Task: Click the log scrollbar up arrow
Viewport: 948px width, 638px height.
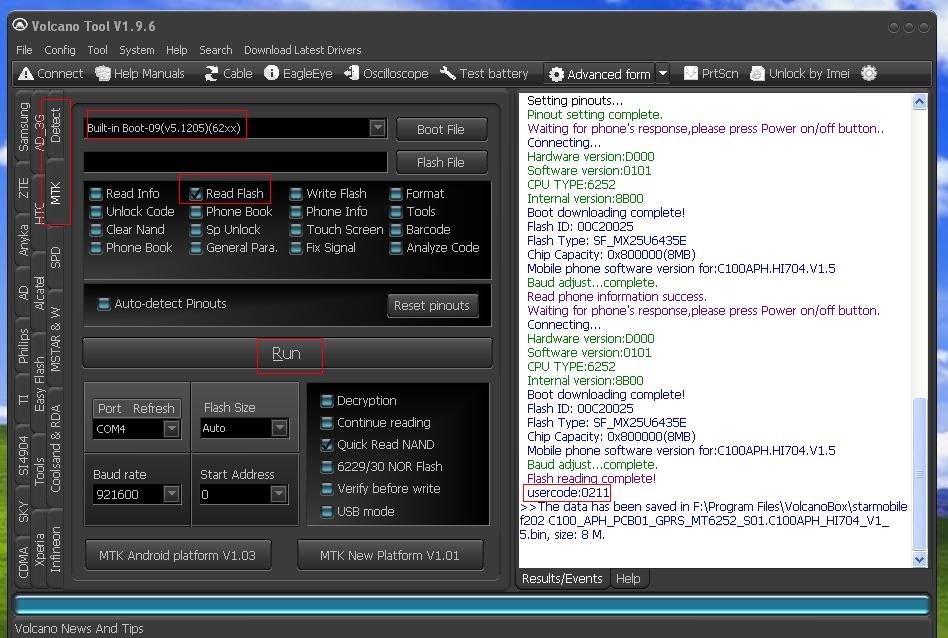Action: pyautogui.click(x=919, y=101)
